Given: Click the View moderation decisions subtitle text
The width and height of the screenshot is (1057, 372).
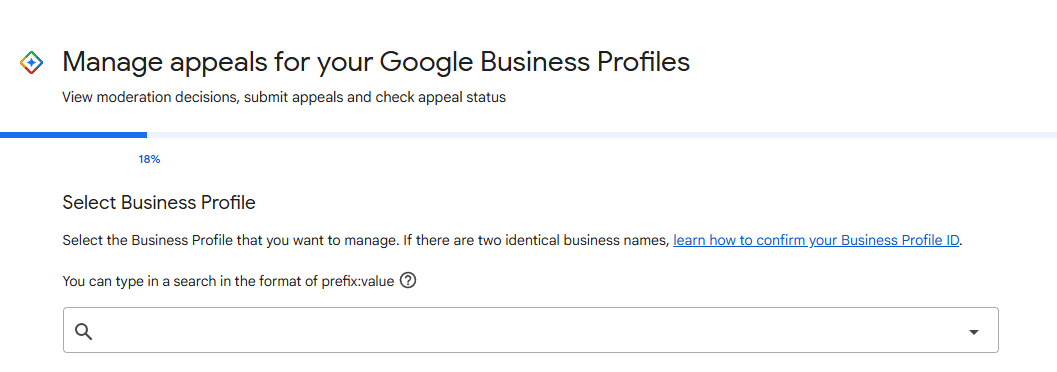Looking at the screenshot, I should click(284, 98).
